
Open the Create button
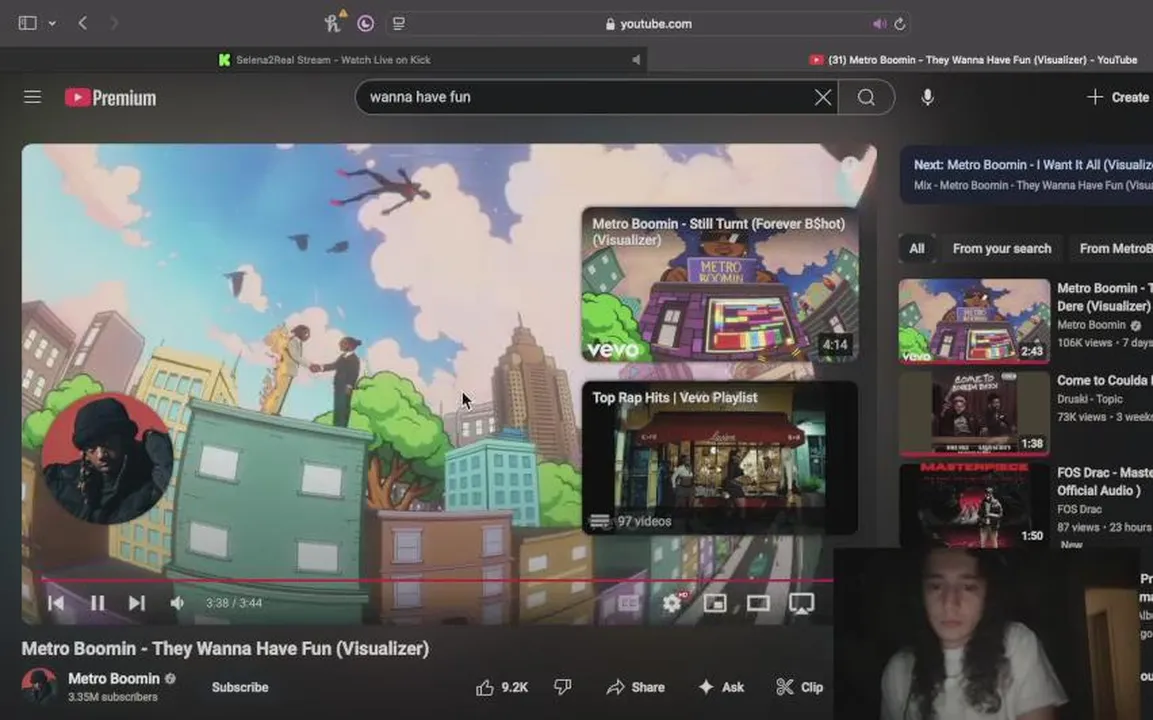(1118, 97)
